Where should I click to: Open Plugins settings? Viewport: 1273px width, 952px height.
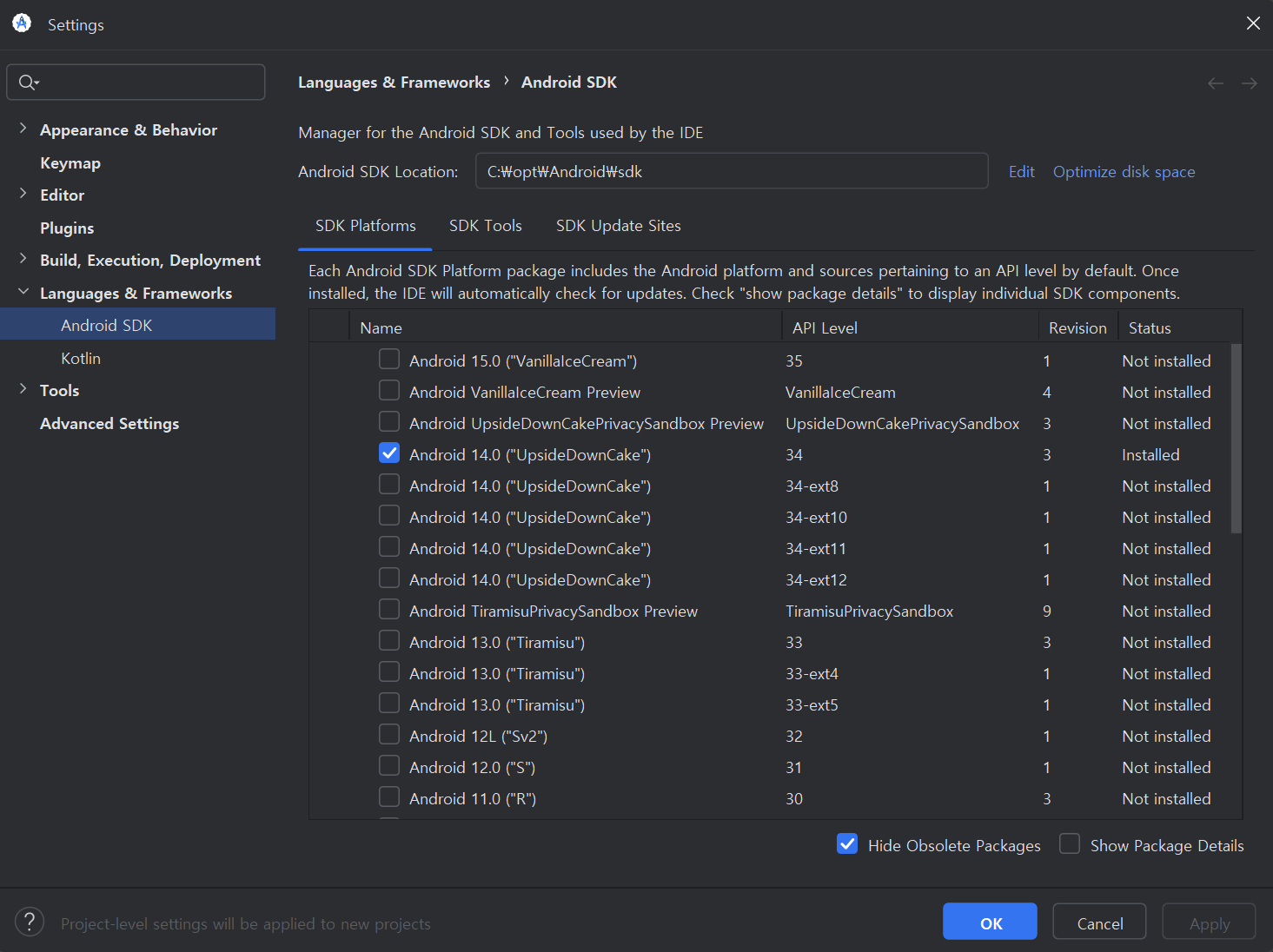[x=67, y=228]
